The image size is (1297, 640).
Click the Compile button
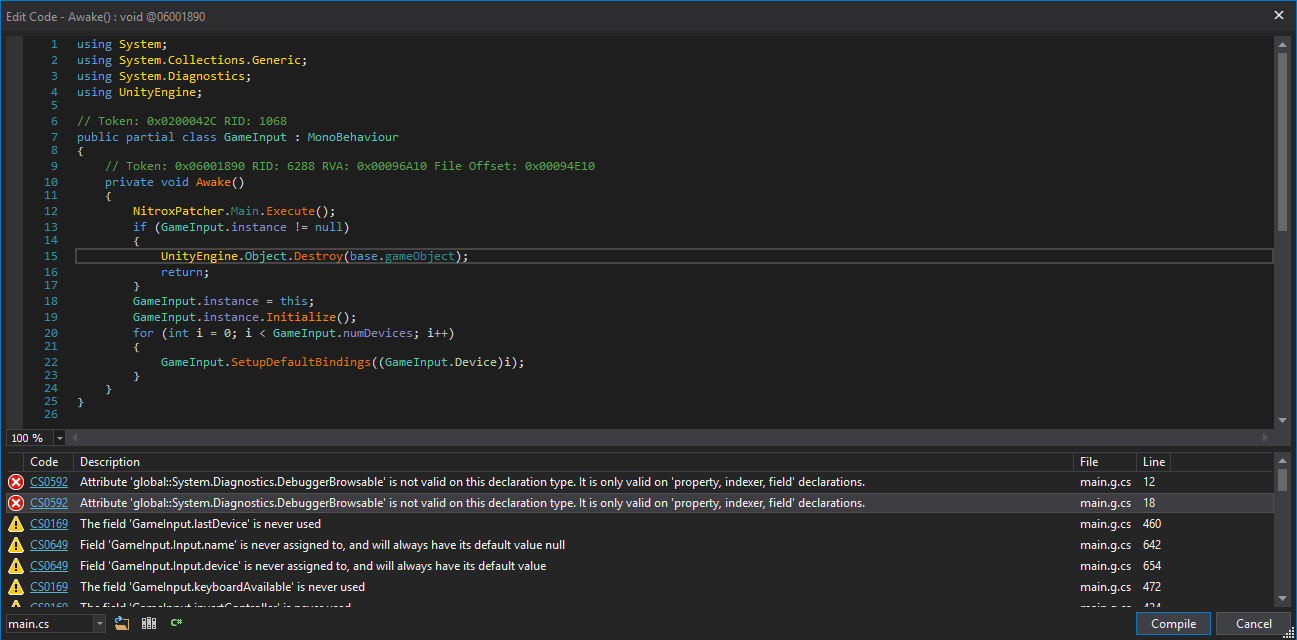point(1172,622)
